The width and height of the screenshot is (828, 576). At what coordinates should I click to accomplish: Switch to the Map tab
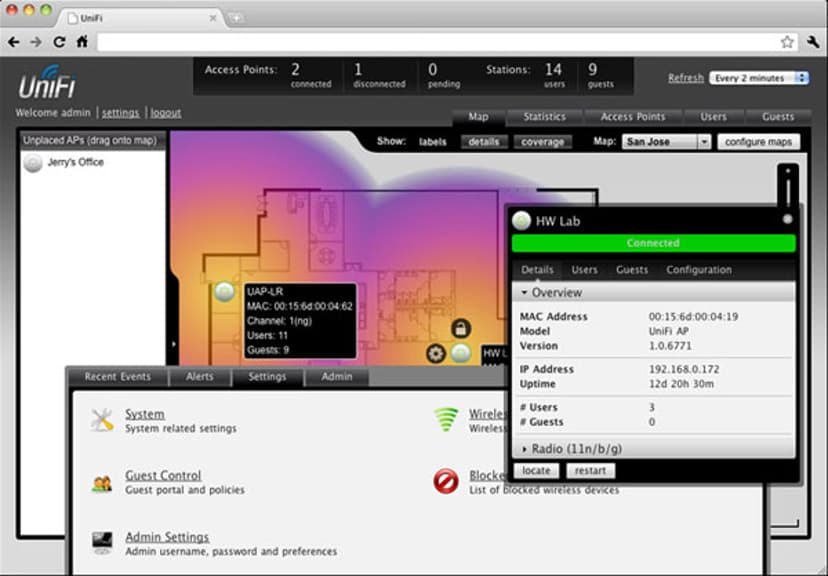coord(478,117)
